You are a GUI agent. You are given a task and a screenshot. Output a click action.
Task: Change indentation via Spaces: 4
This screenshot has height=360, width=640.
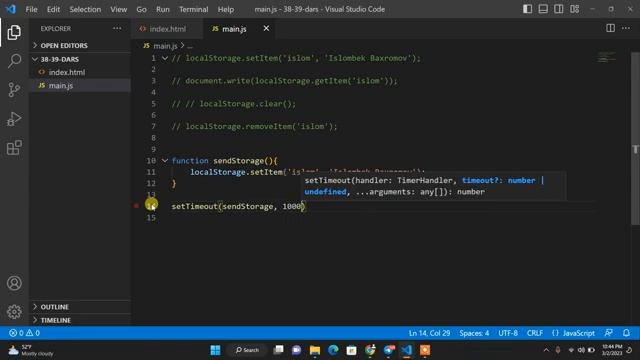click(x=474, y=333)
